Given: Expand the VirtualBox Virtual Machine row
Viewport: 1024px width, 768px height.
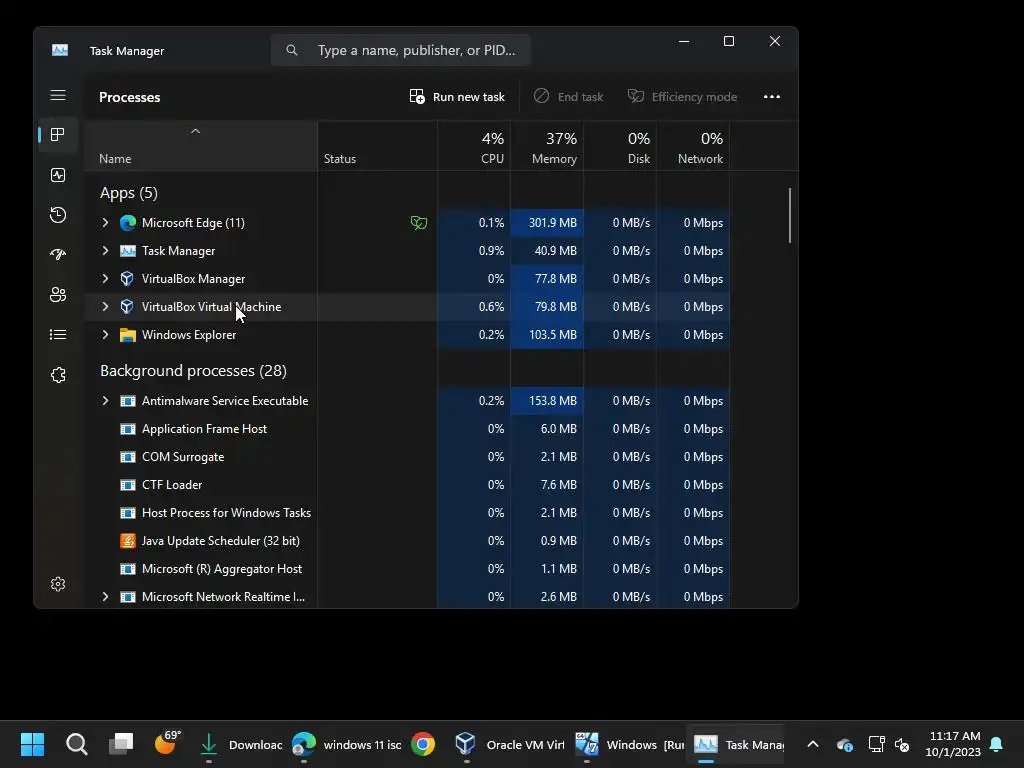Looking at the screenshot, I should (105, 307).
